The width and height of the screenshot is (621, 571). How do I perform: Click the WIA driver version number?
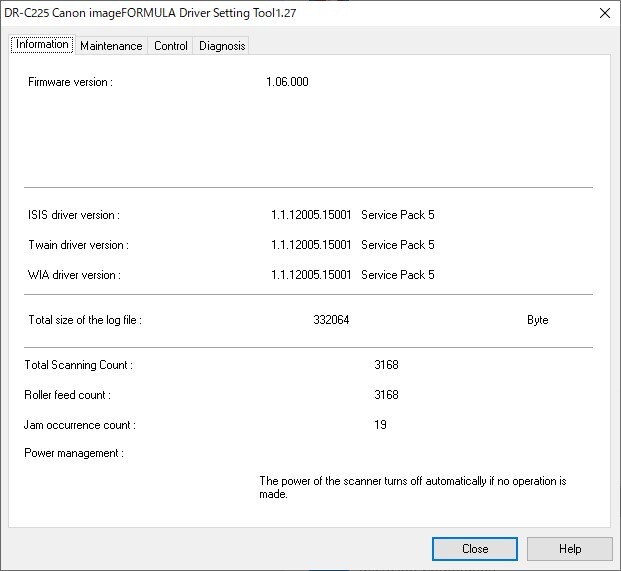point(311,275)
